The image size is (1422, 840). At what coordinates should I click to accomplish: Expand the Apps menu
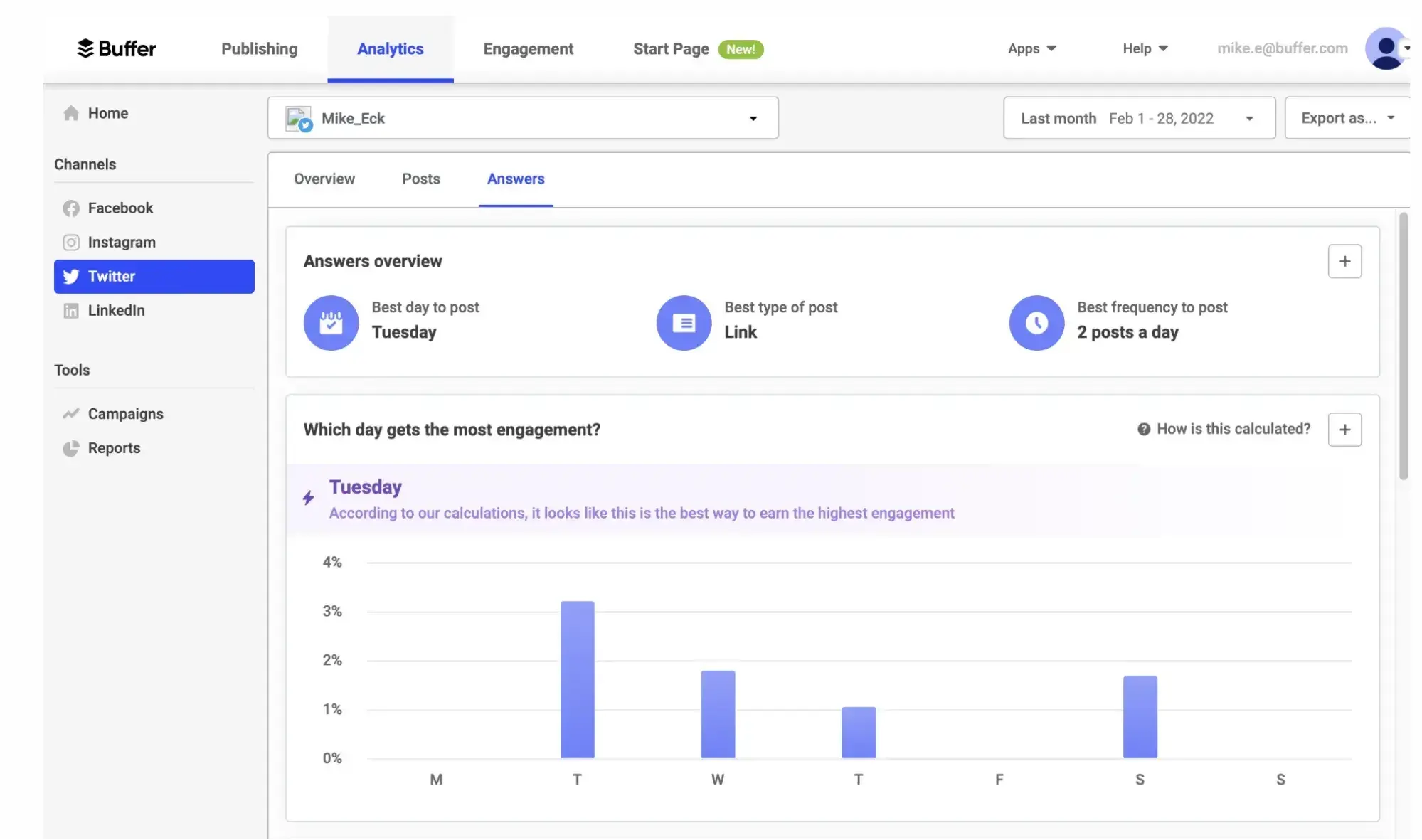(1031, 48)
